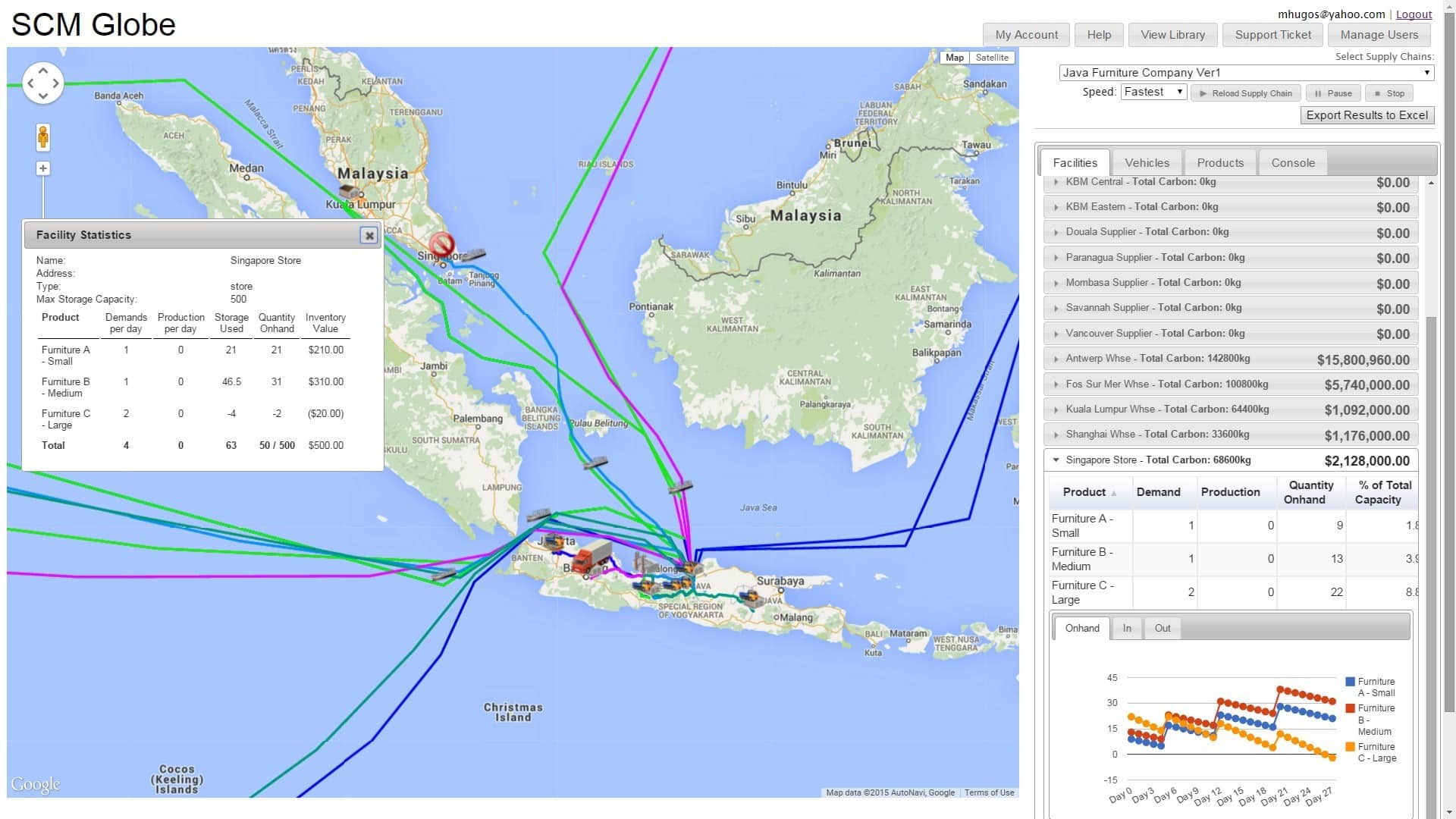The image size is (1456, 819).
Task: Click the Demand column header
Action: tap(1164, 492)
